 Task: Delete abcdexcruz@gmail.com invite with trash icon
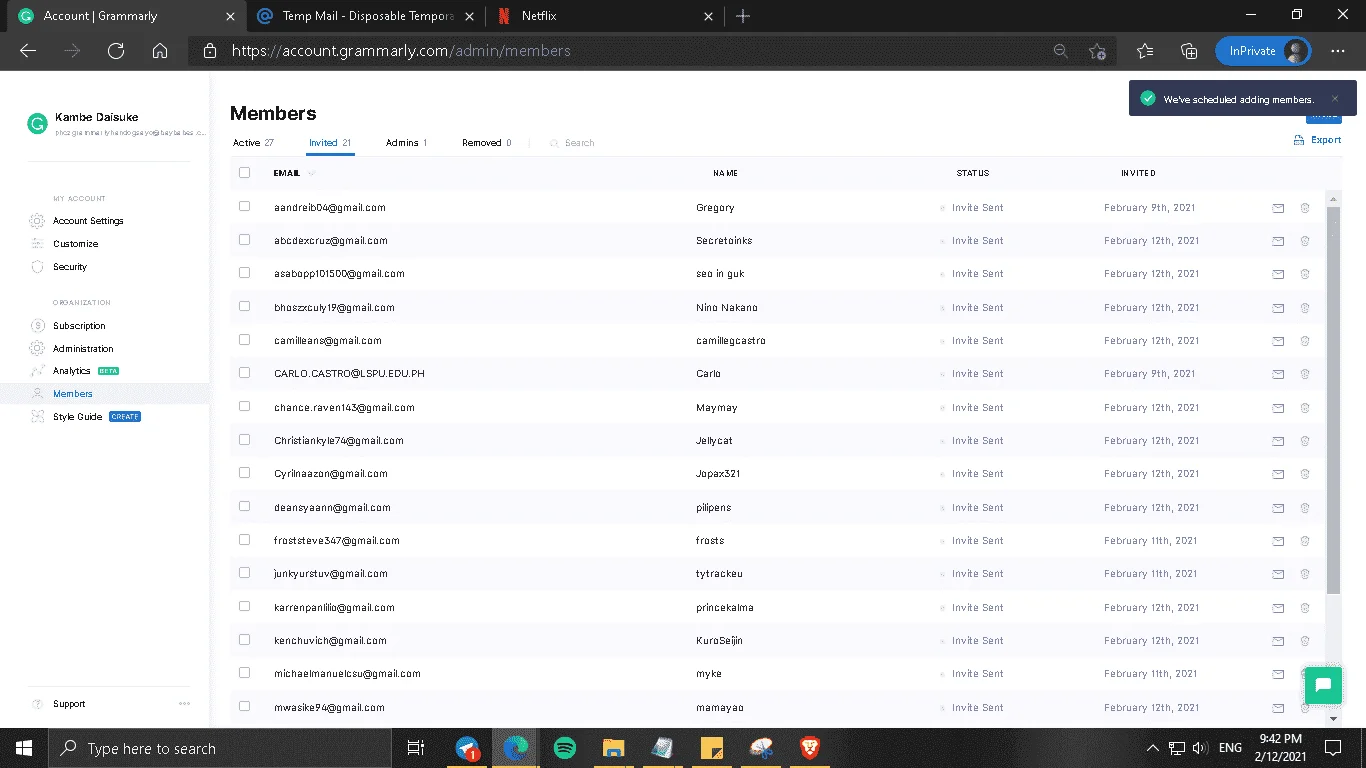[x=1305, y=241]
